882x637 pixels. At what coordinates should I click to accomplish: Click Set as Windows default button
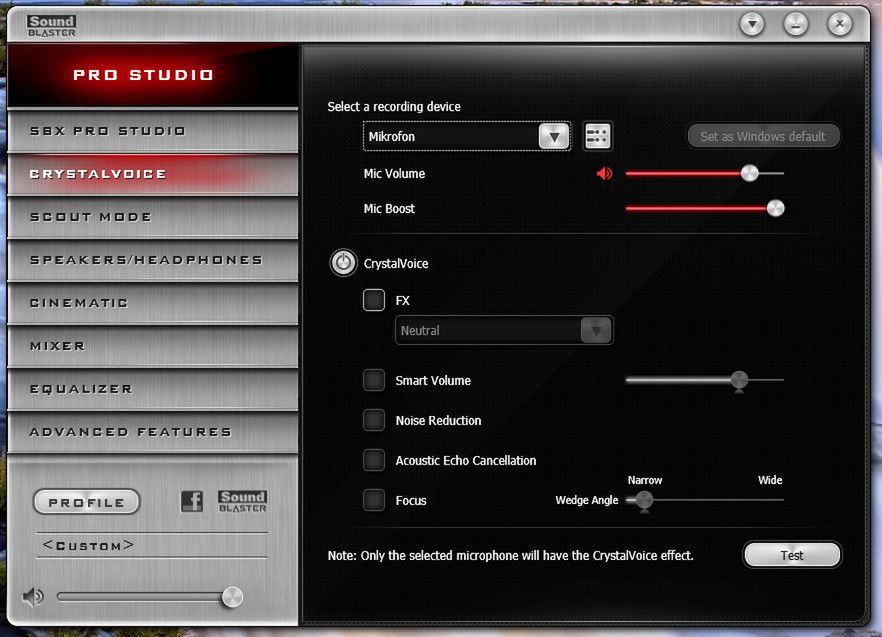pyautogui.click(x=763, y=136)
